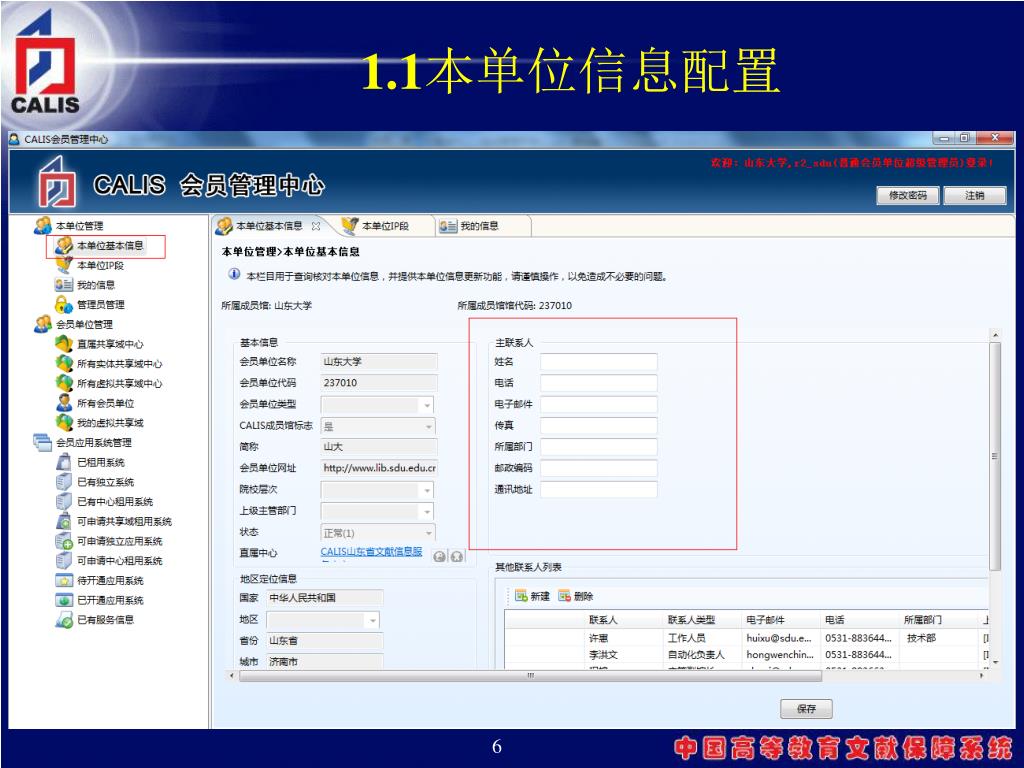Click the 已租用系统 icon
The height and width of the screenshot is (768, 1024).
[x=63, y=462]
